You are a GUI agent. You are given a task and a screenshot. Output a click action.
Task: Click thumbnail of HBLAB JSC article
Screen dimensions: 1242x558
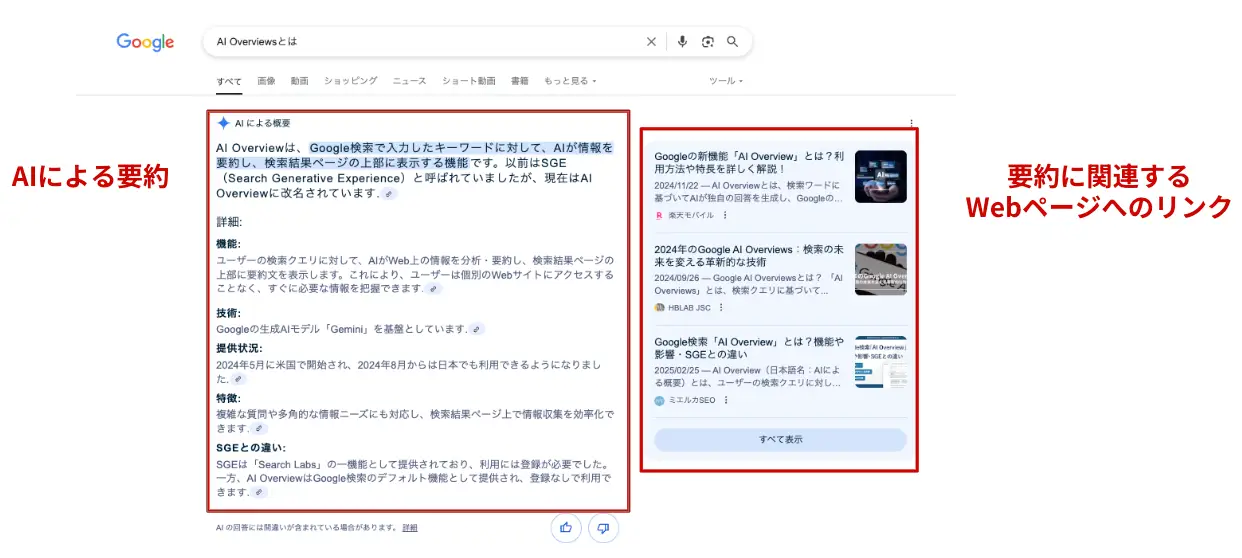click(x=881, y=269)
